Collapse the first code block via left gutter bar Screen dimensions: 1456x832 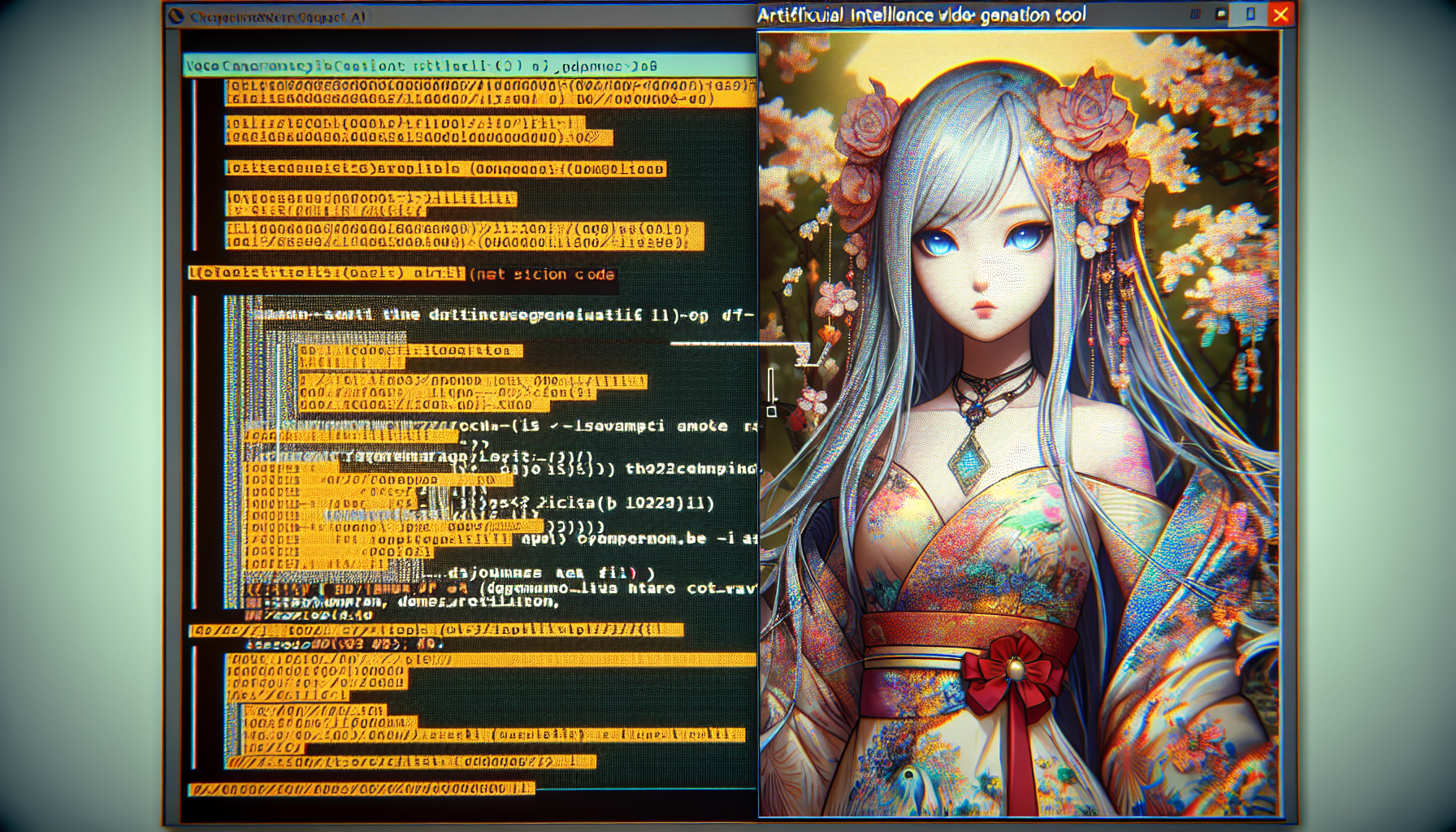[194, 162]
